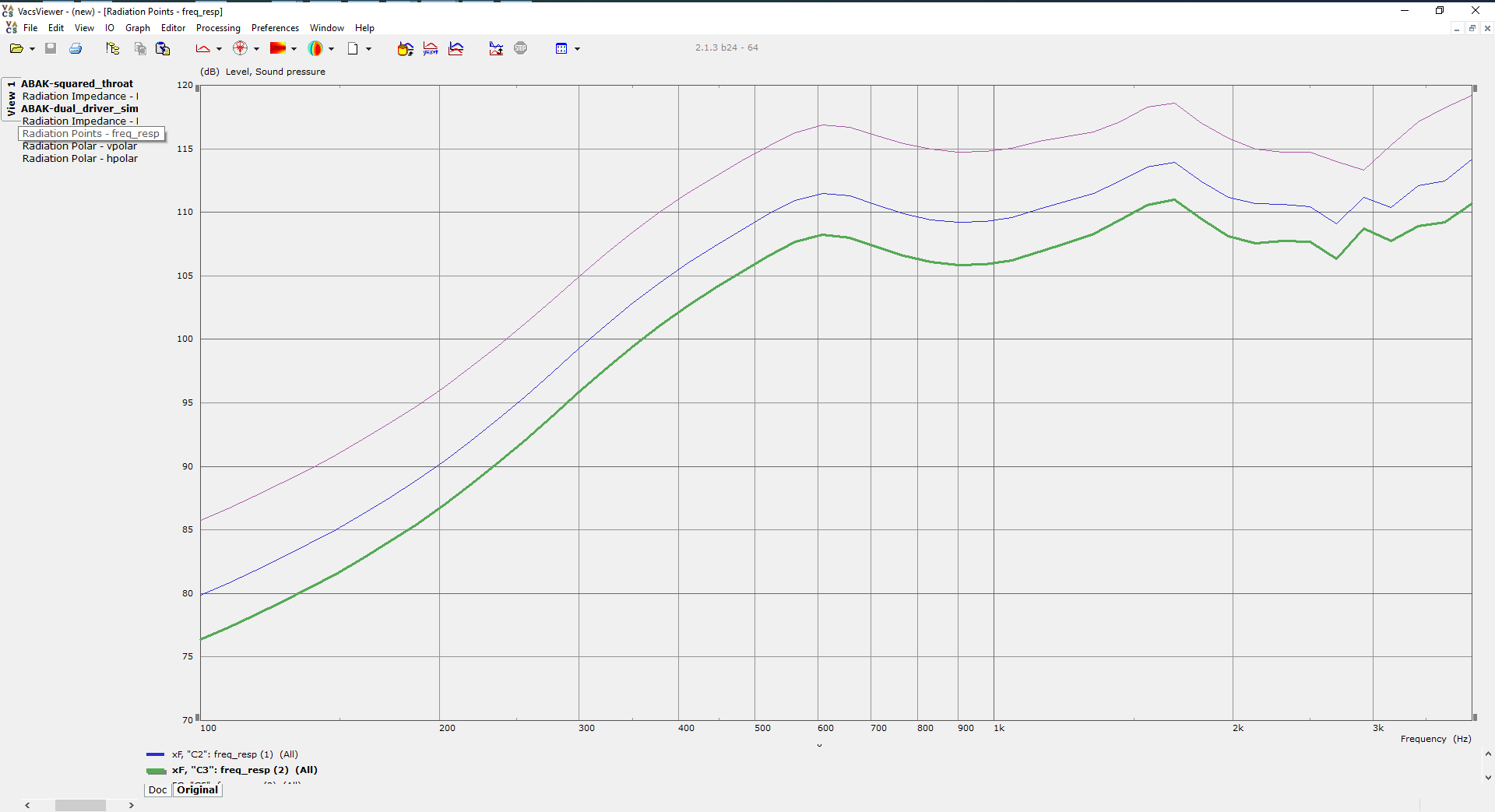Select Radiation Polar - vpolar item
This screenshot has width=1495, height=812.
point(79,146)
